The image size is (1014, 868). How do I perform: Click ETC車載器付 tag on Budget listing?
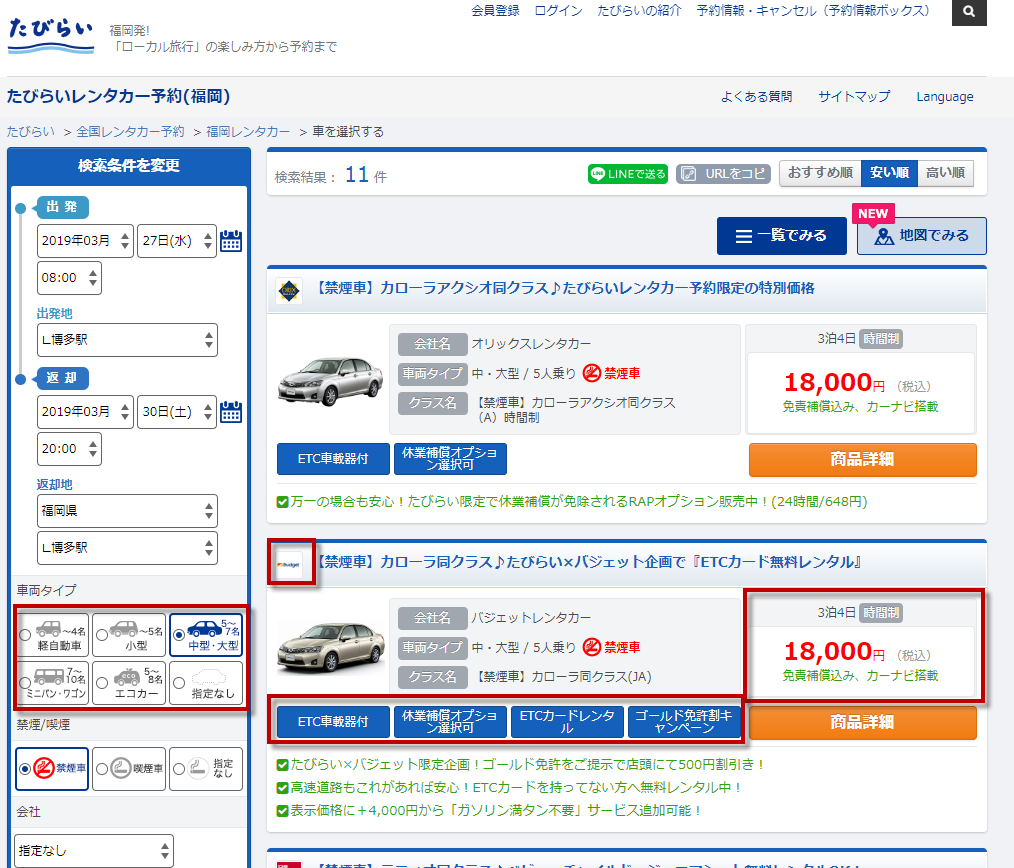[333, 722]
